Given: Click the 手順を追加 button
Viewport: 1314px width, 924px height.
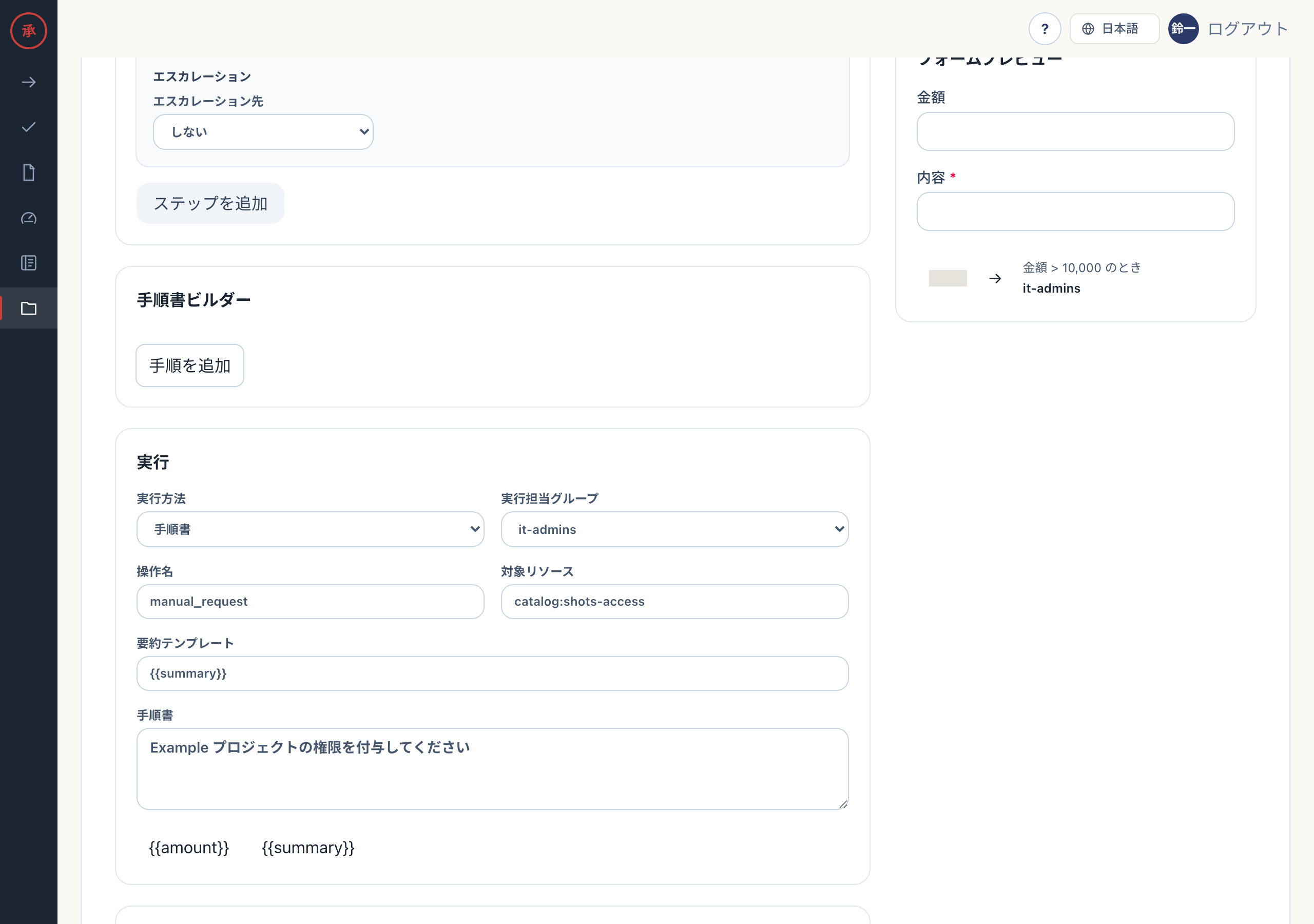Looking at the screenshot, I should coord(190,365).
